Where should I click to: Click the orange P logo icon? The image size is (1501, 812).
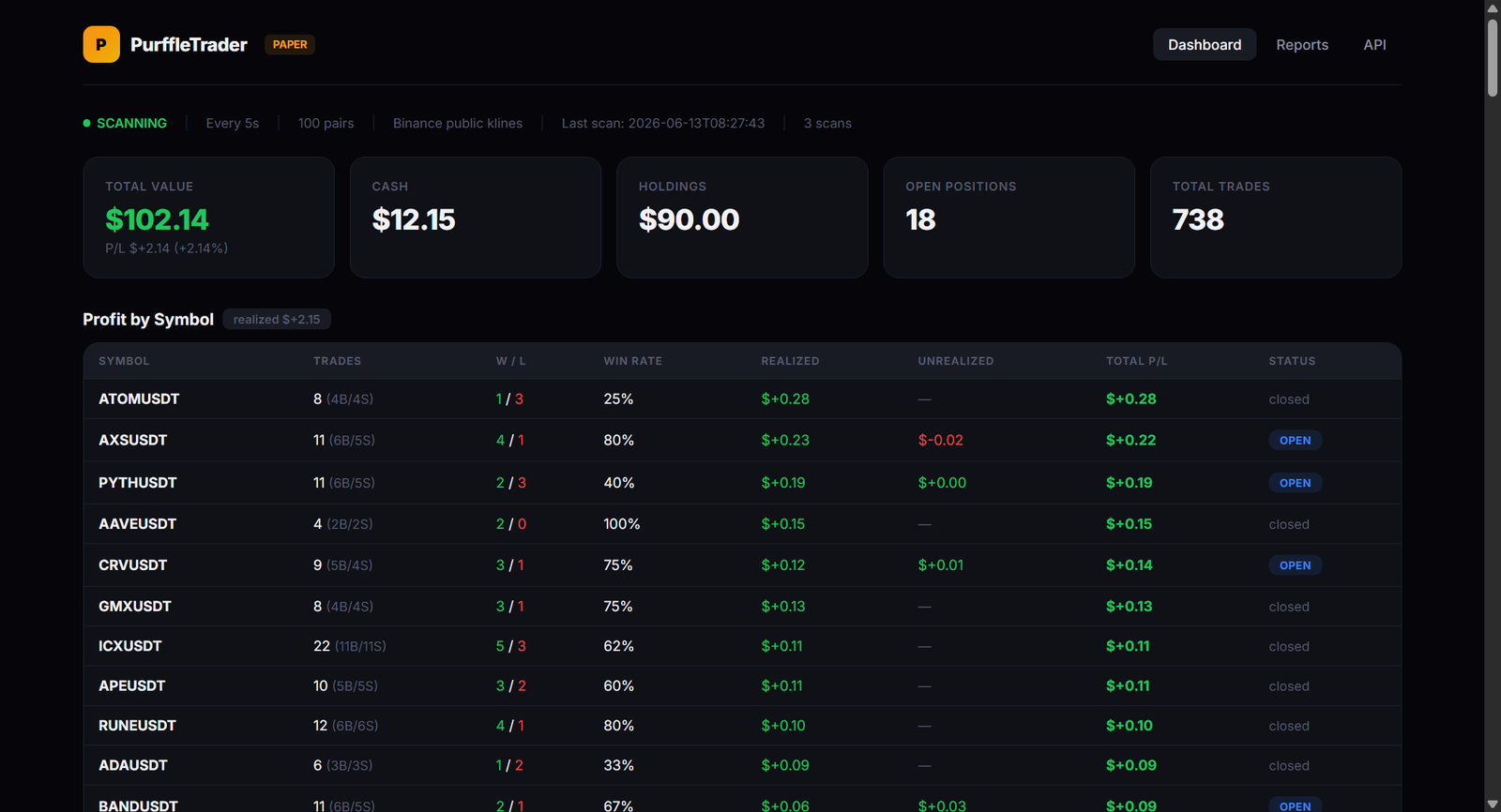[101, 44]
